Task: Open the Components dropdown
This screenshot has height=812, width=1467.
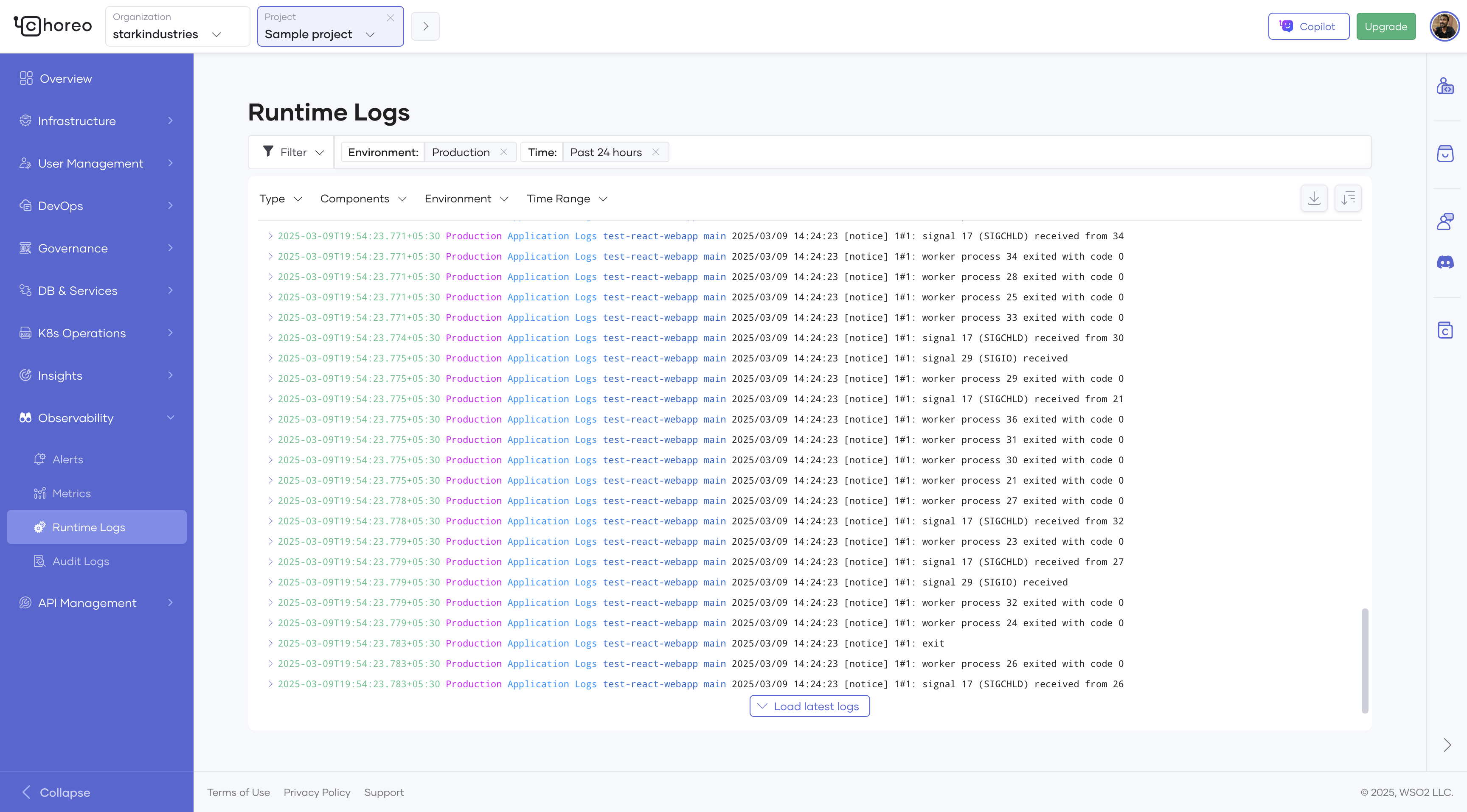Action: 363,199
